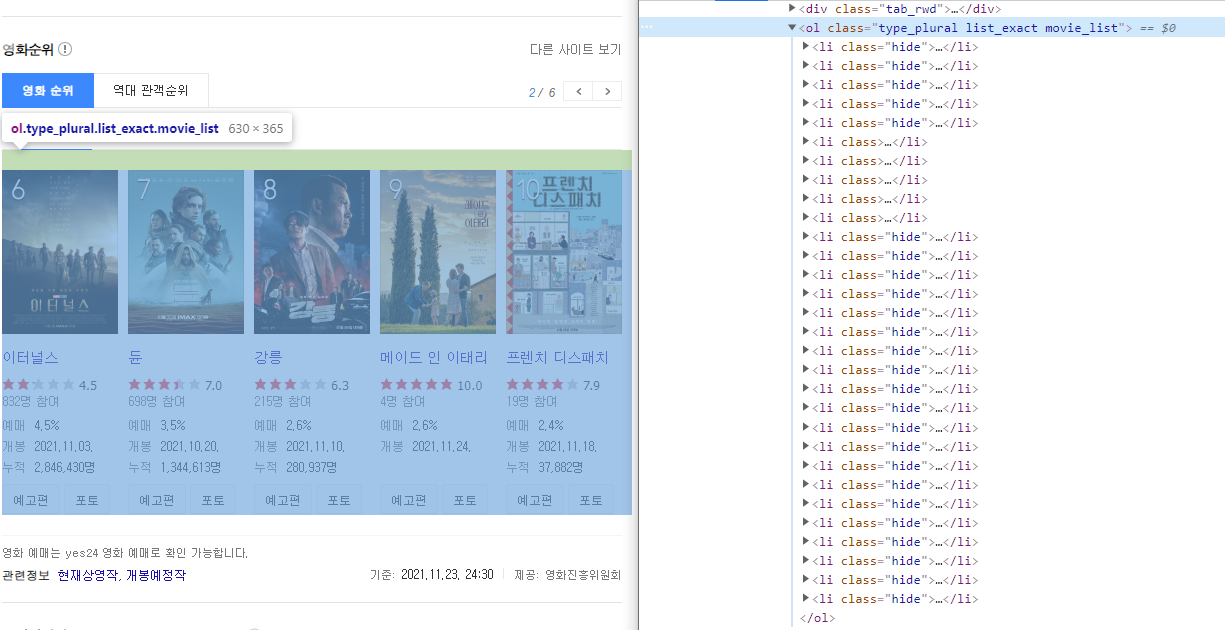Open the 다른 사이트 보기 link
Viewport: 1225px width, 630px height.
(x=575, y=50)
